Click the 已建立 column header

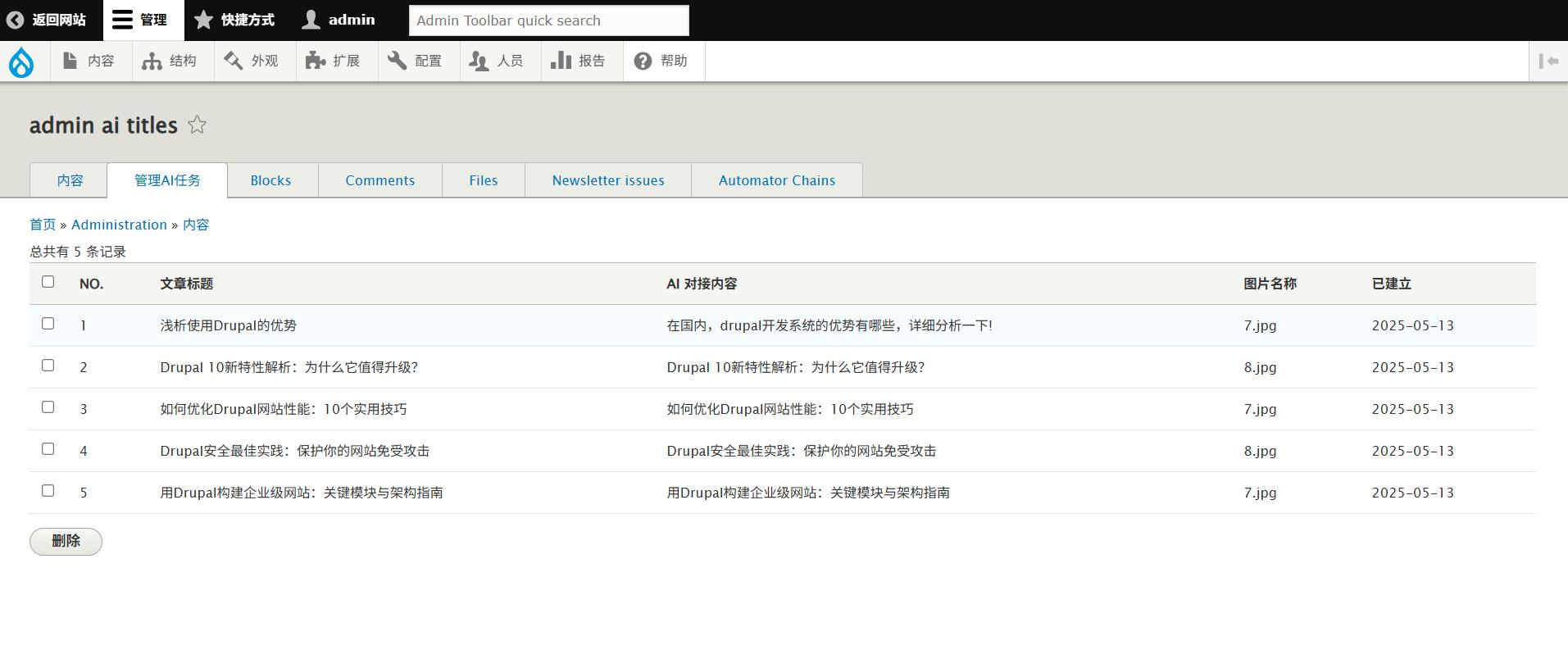1391,284
